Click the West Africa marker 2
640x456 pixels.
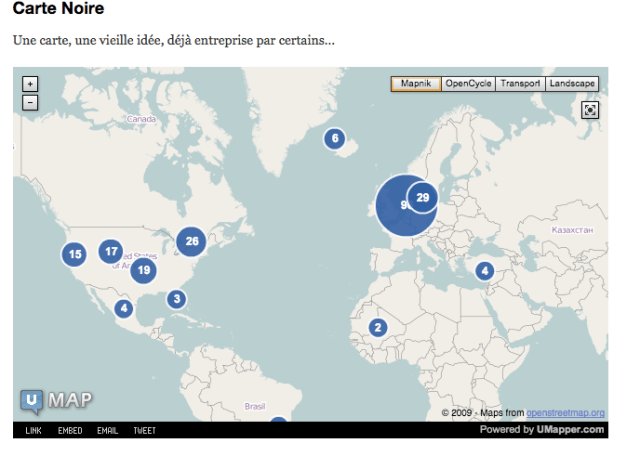point(378,327)
